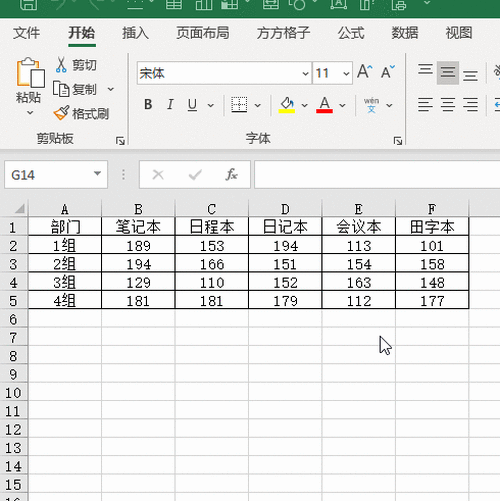Switch to the Data (数据) tab
Screen dimensions: 500x501
point(405,33)
